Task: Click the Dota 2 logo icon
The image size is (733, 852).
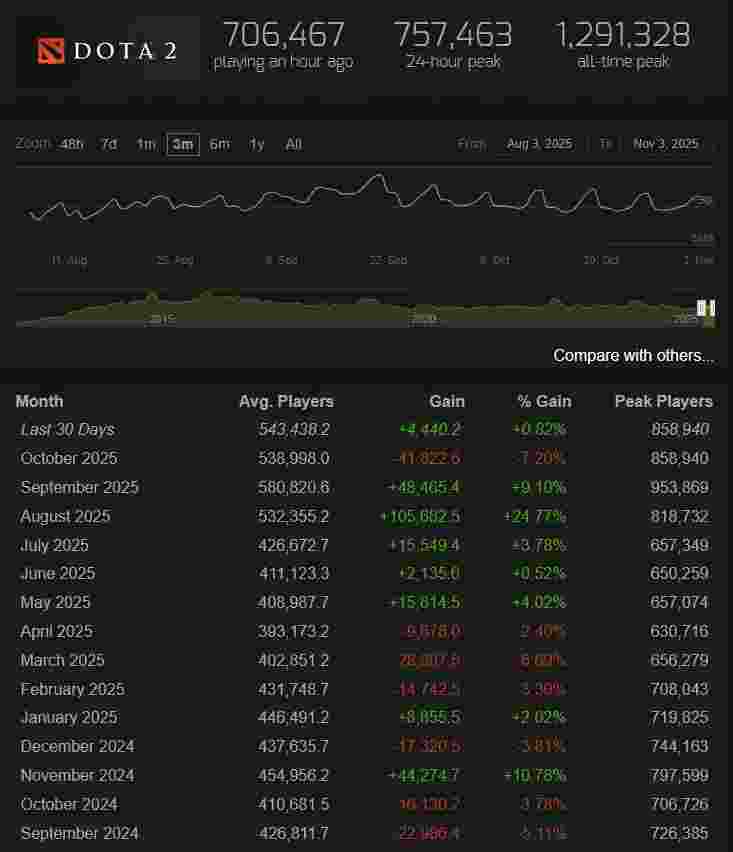Action: [x=50, y=50]
